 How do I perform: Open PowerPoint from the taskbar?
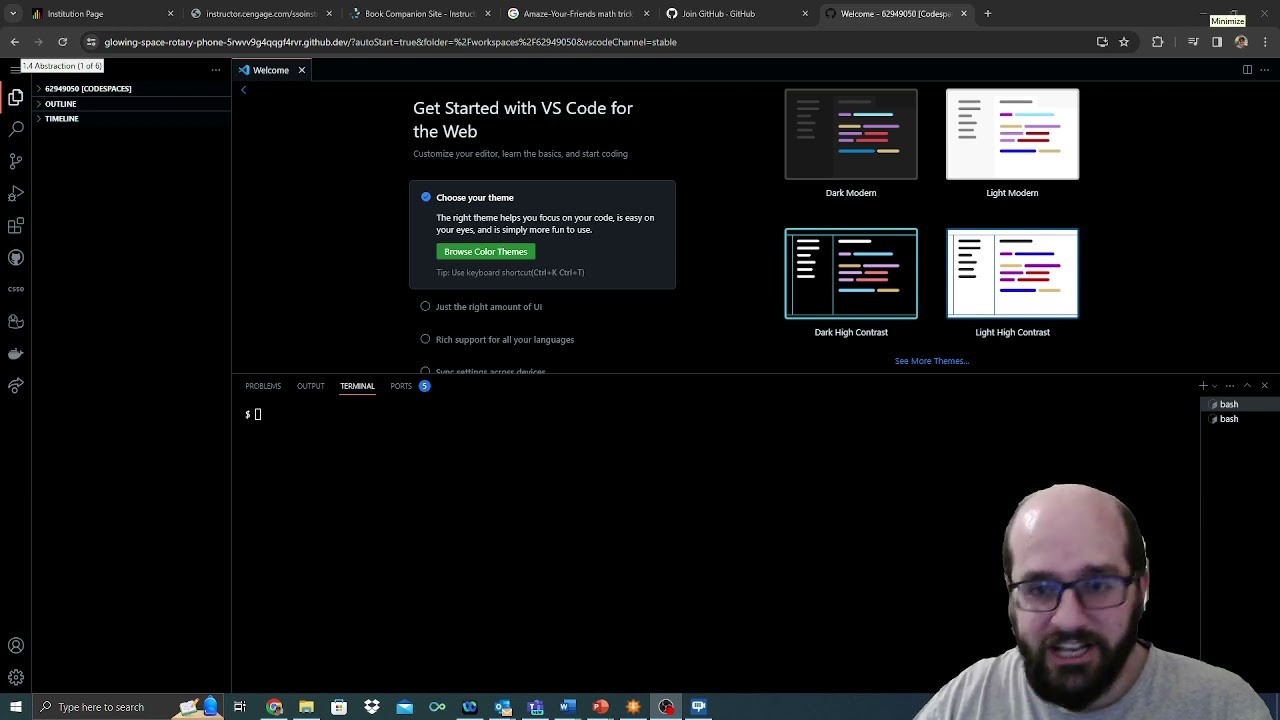[600, 707]
